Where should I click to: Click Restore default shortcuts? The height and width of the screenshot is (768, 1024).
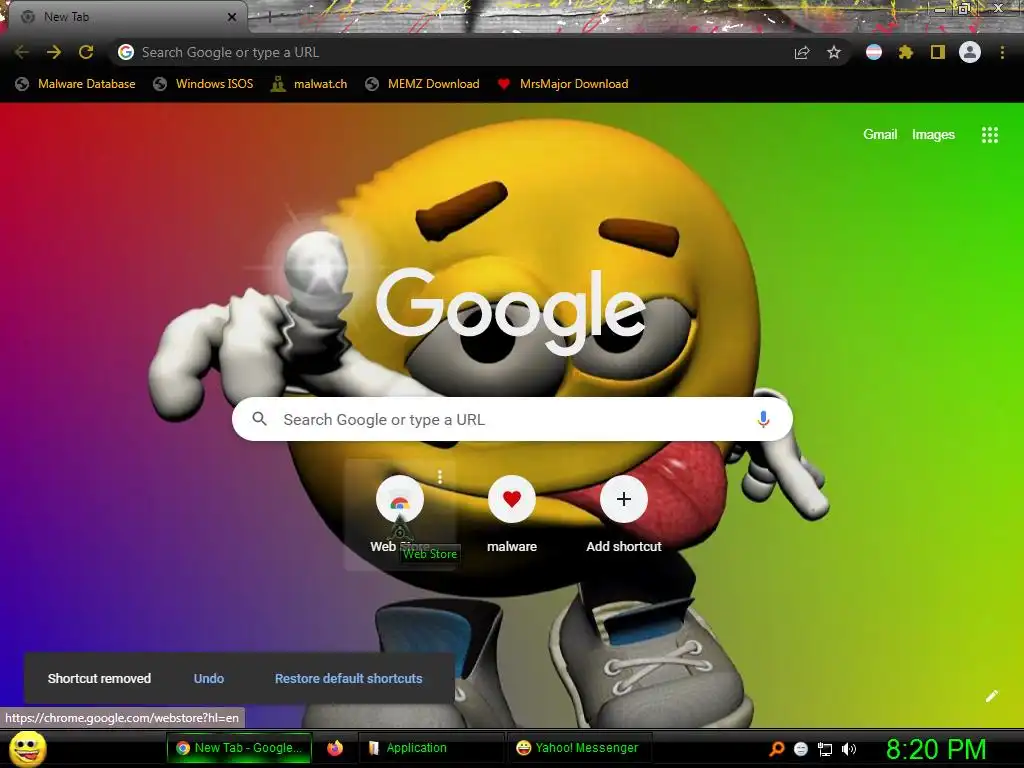(348, 679)
